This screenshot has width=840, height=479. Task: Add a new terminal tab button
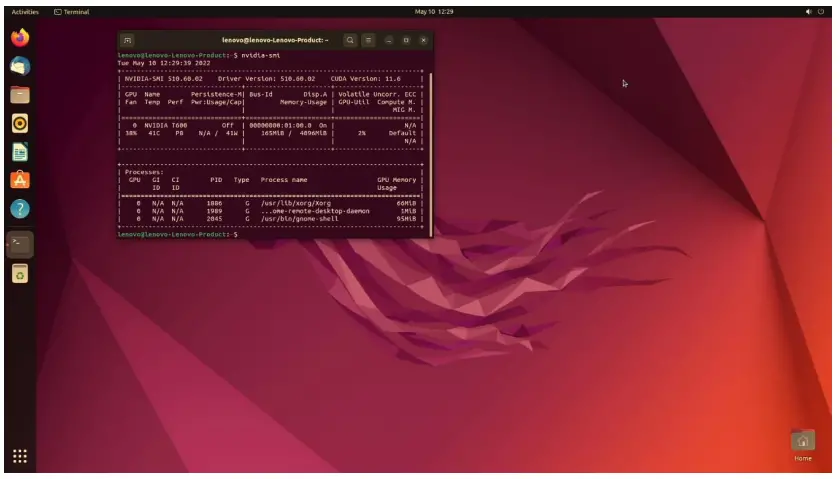[x=128, y=40]
